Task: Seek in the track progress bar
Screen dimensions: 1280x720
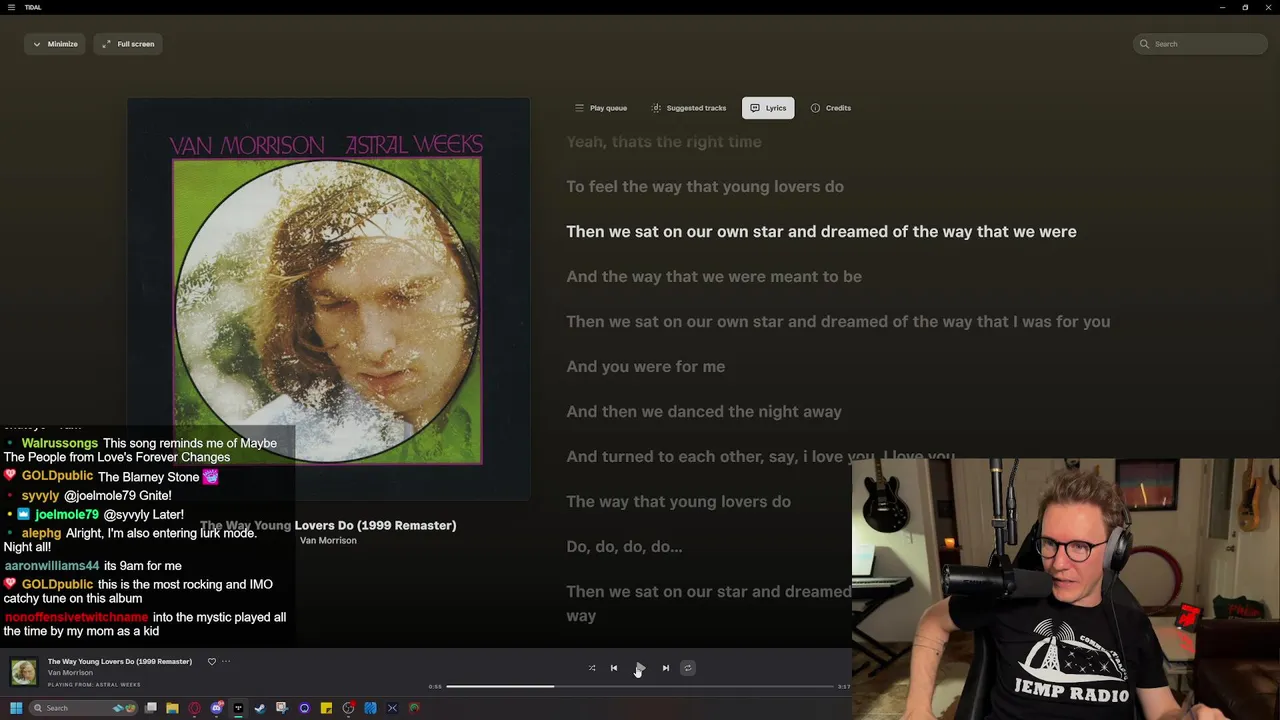Action: pos(640,686)
